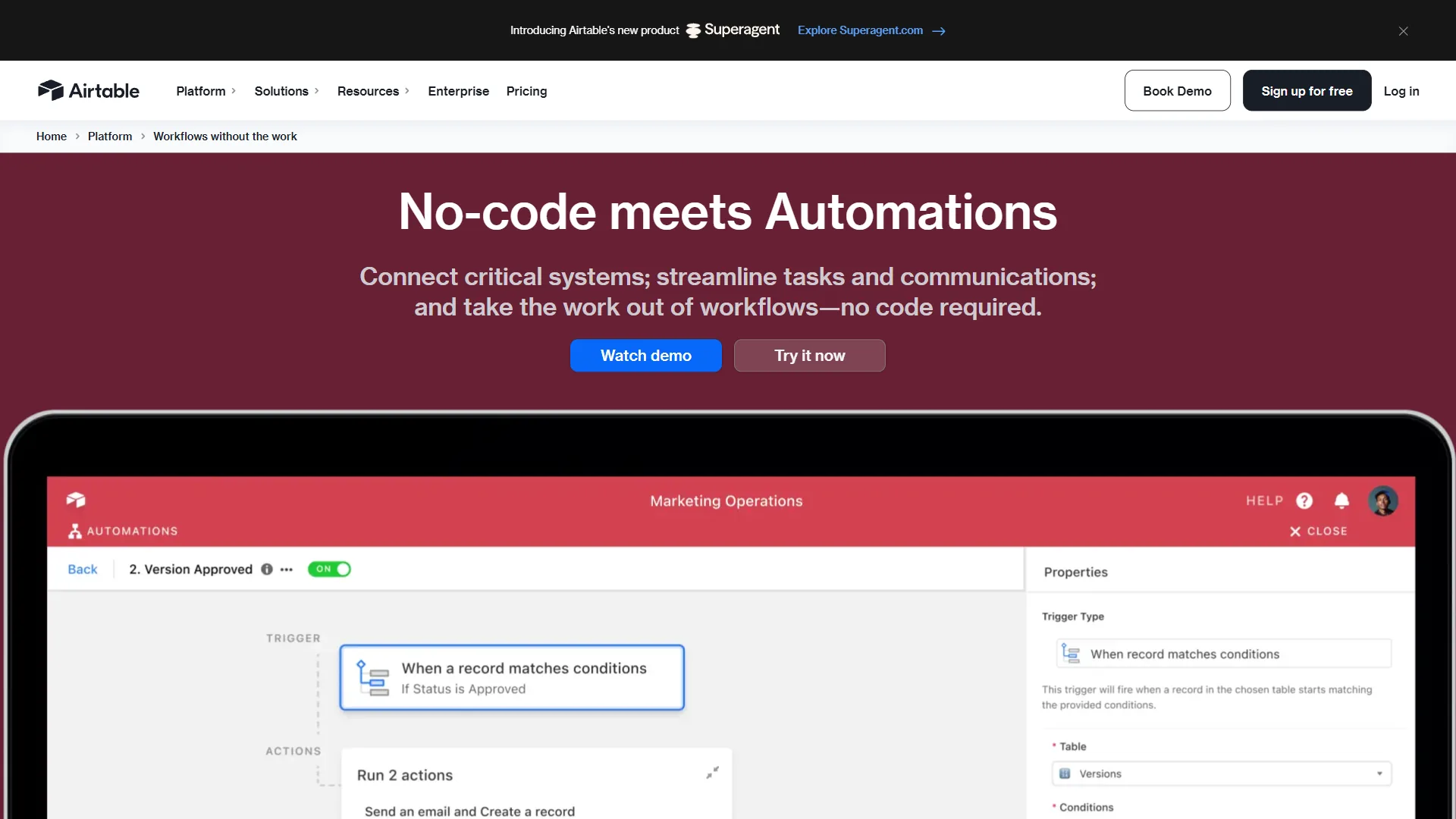Viewport: 1456px width, 819px height.
Task: Click the trigger conditions icon in the trigger card
Action: (x=372, y=678)
